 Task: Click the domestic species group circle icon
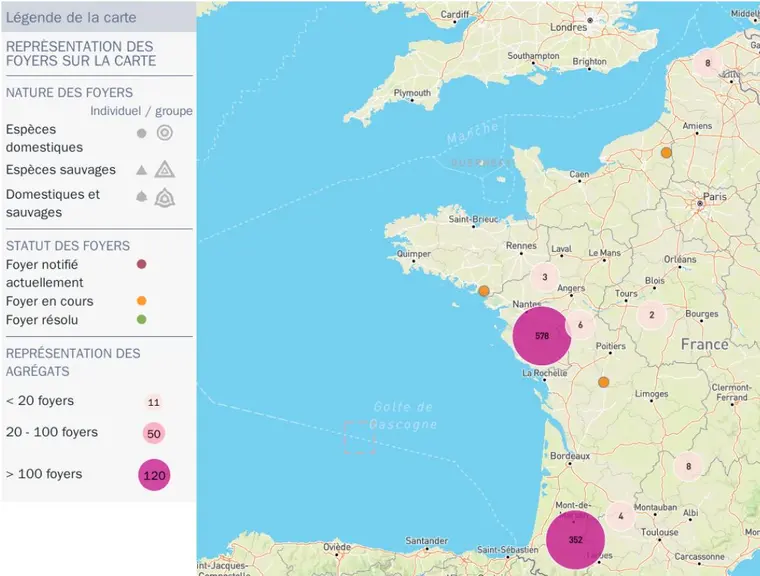165,133
